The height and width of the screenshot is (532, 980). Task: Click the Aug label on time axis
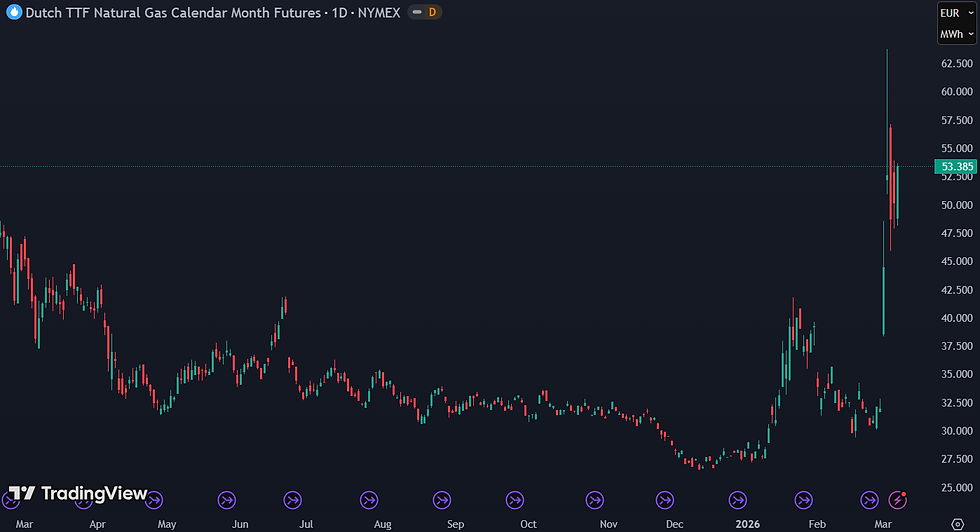pos(382,524)
